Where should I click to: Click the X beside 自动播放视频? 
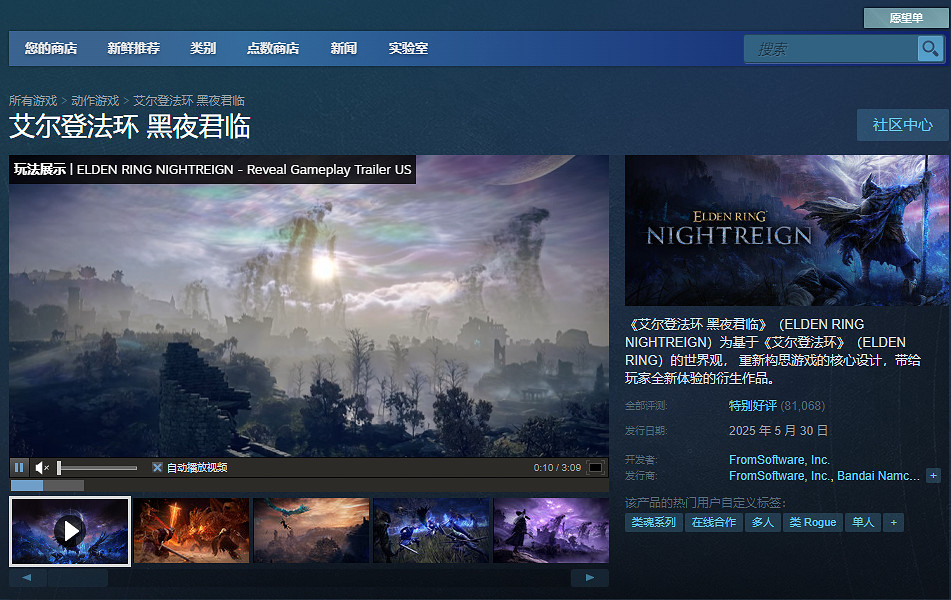[157, 466]
